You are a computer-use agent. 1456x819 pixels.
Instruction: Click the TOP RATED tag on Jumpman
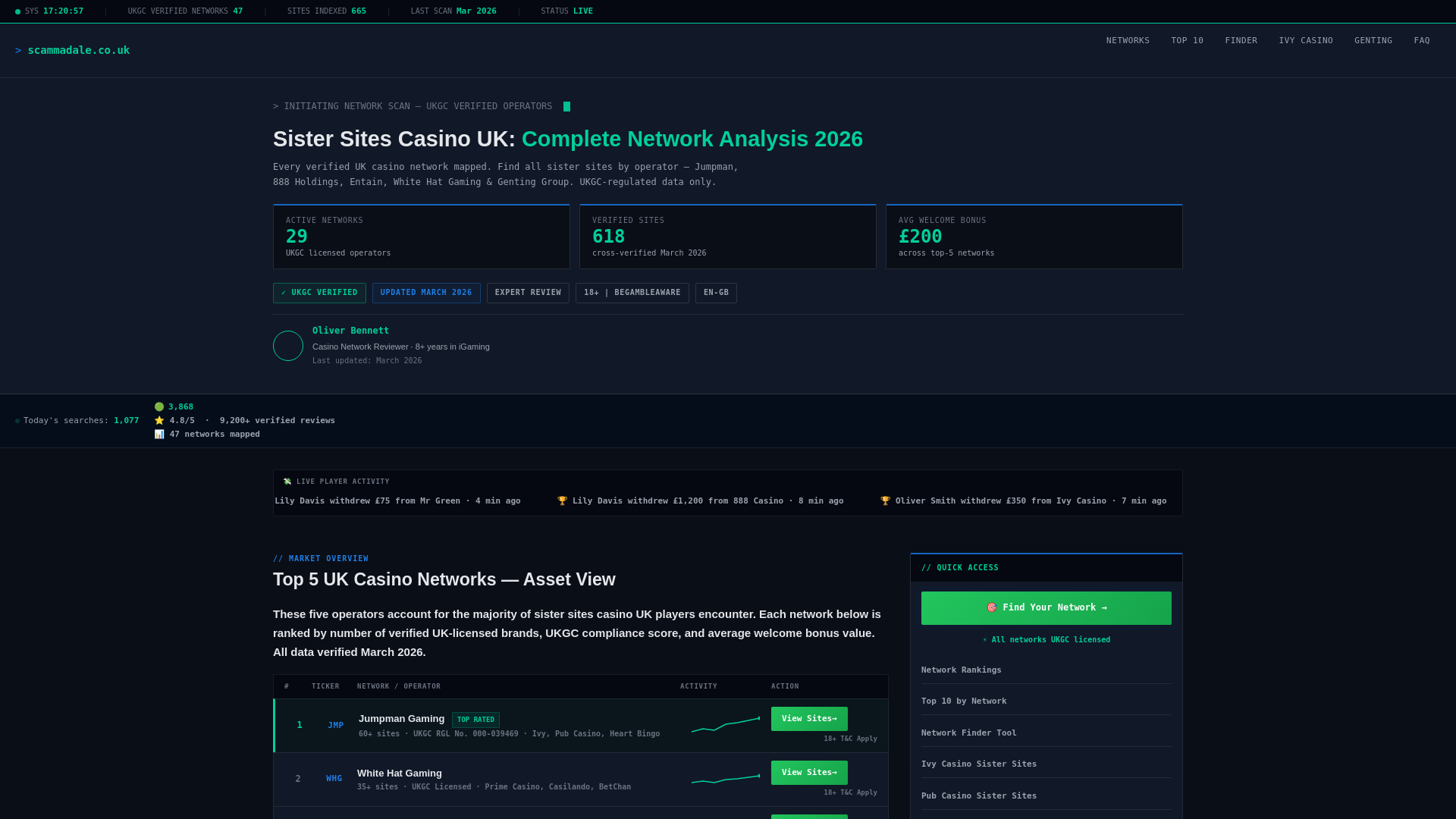[x=475, y=720]
